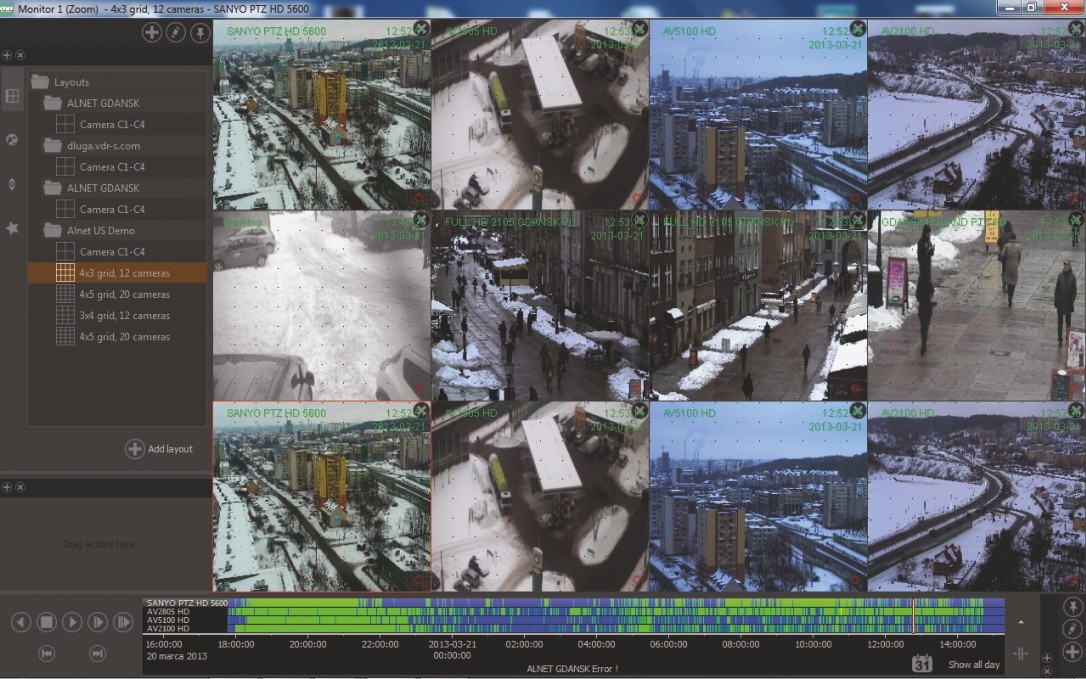1086x679 pixels.
Task: Click the Add layout button
Action: pos(160,449)
